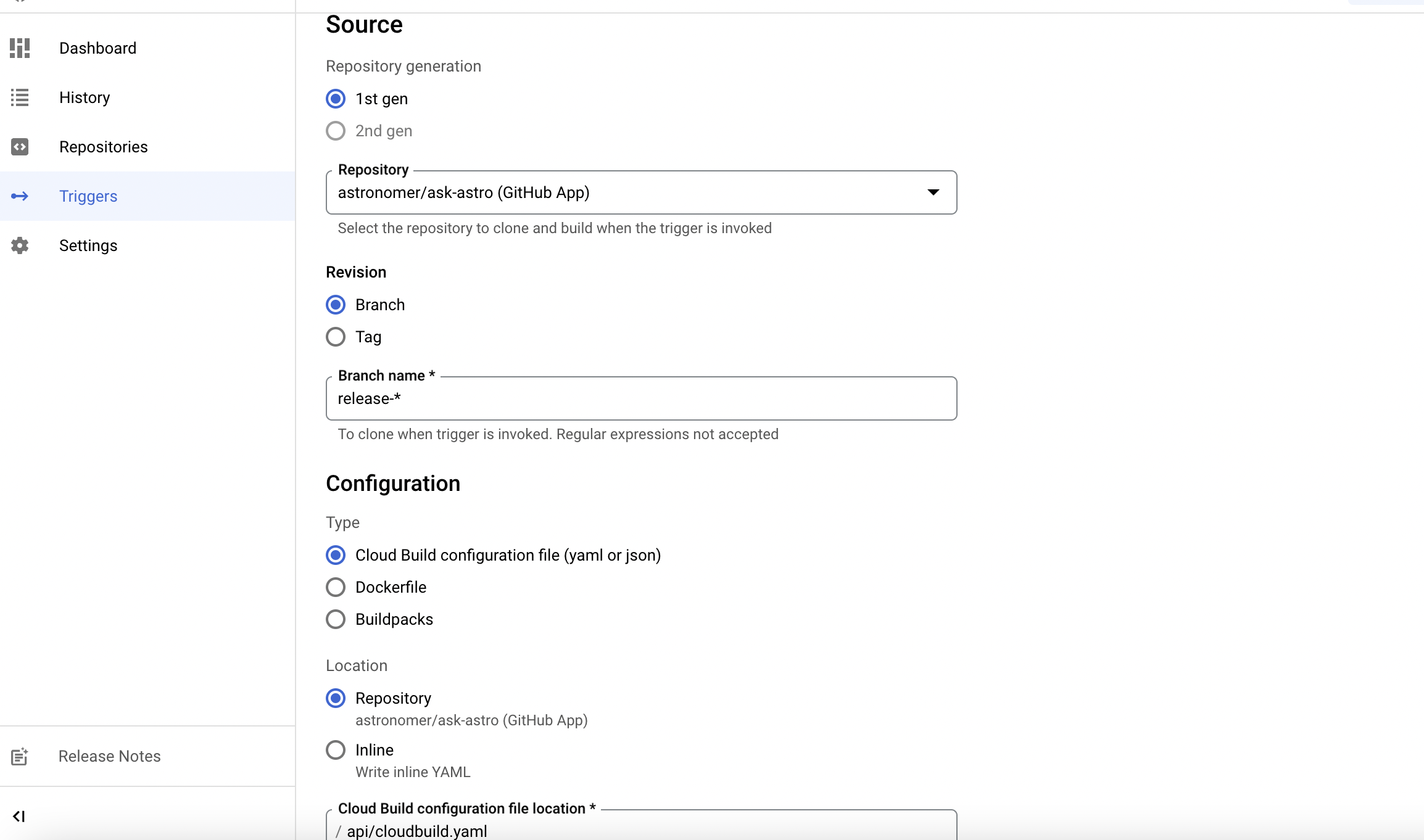Select the Inline configuration location
The width and height of the screenshot is (1424, 840).
[x=337, y=749]
